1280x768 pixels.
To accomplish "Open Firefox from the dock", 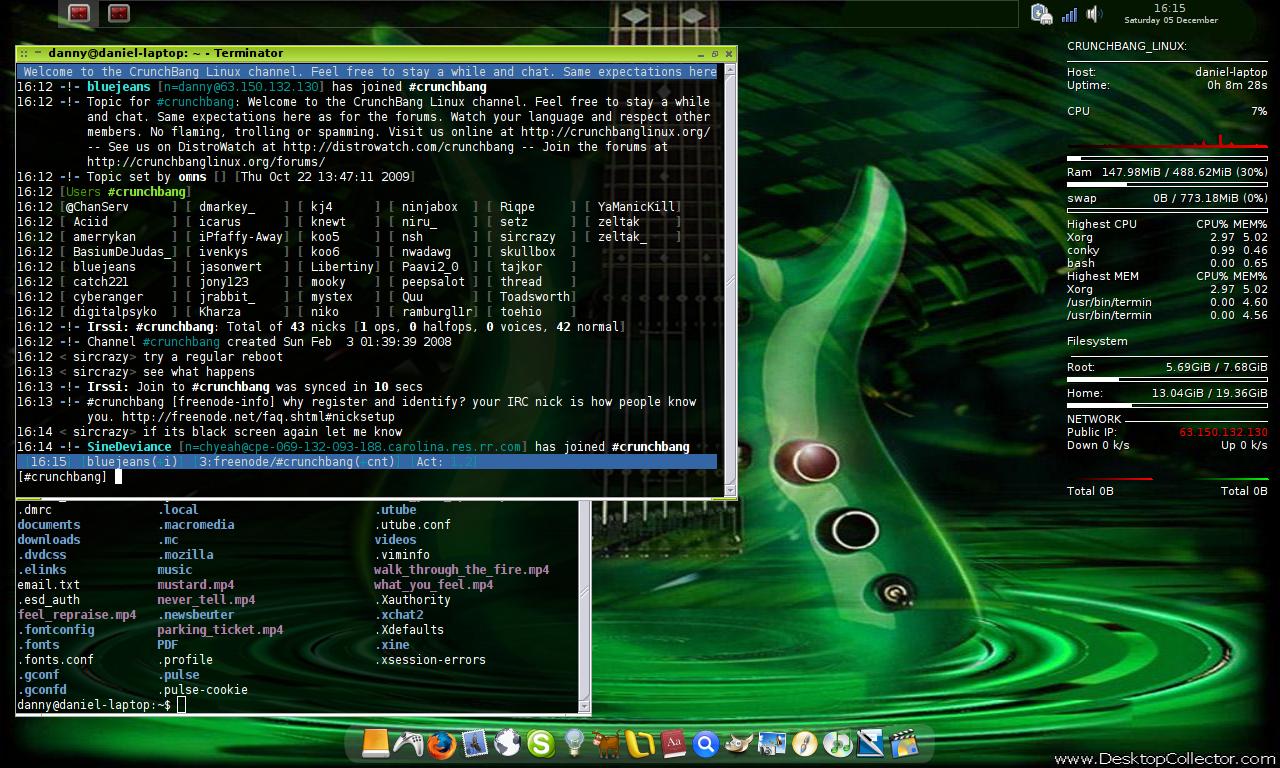I will click(441, 744).
